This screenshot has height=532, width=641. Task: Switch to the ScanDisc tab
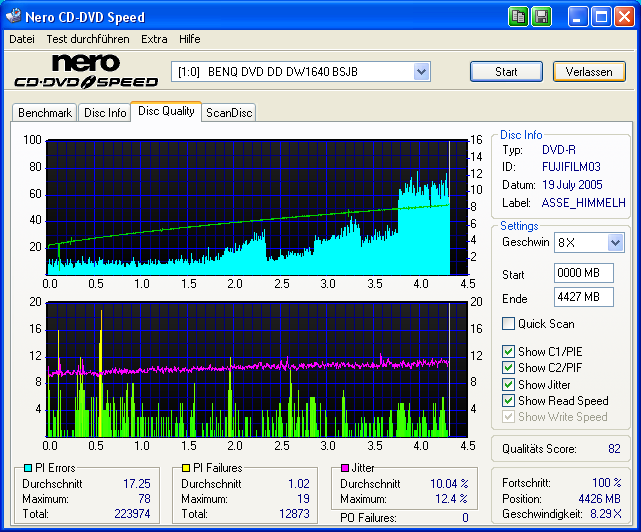[229, 113]
